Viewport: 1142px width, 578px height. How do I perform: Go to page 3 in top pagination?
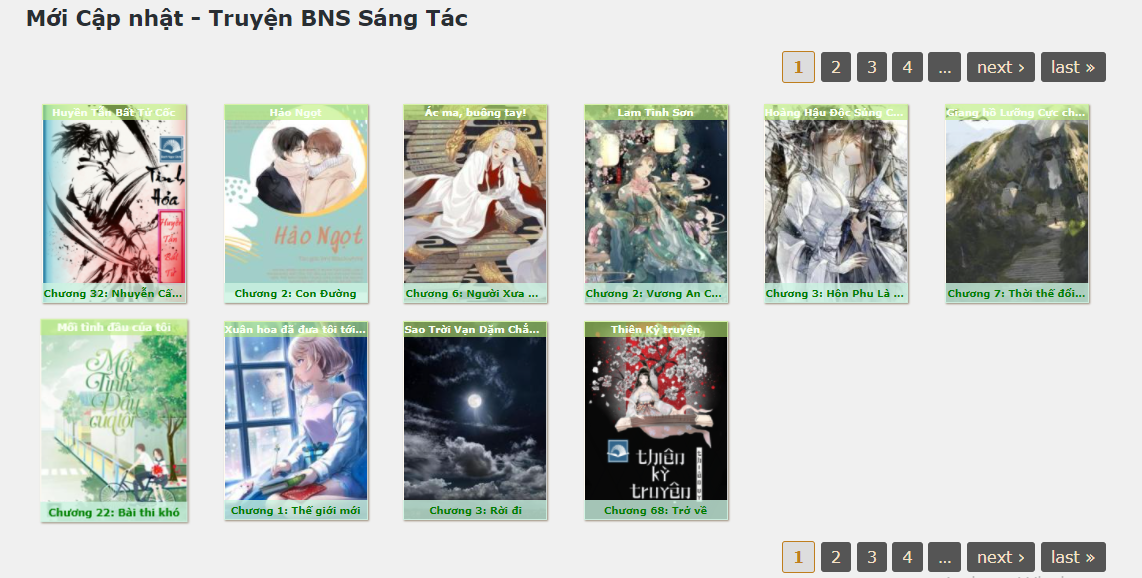871,67
